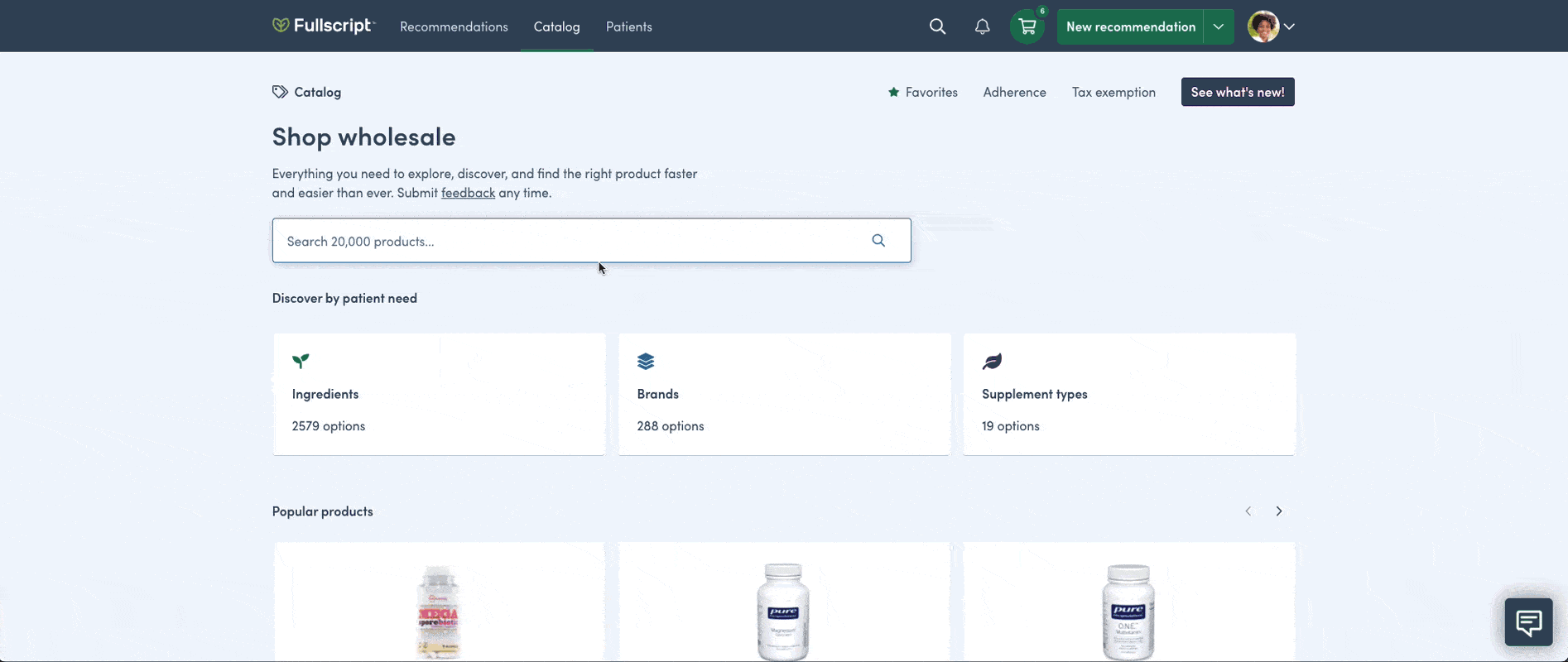Click the Catalog tag icon
Image resolution: width=1568 pixels, height=662 pixels.
pyautogui.click(x=280, y=92)
